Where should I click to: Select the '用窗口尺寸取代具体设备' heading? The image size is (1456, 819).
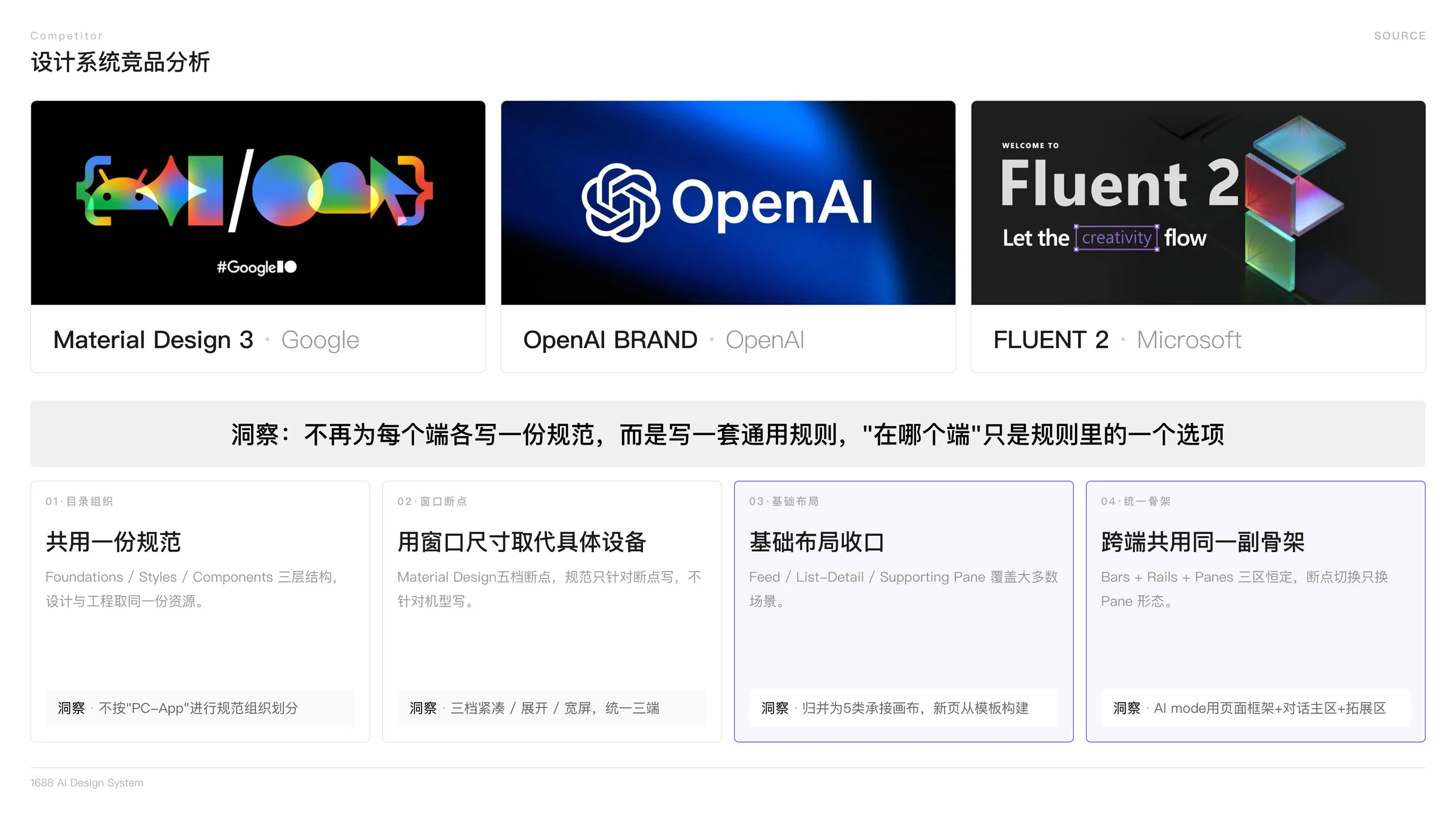pos(522,542)
